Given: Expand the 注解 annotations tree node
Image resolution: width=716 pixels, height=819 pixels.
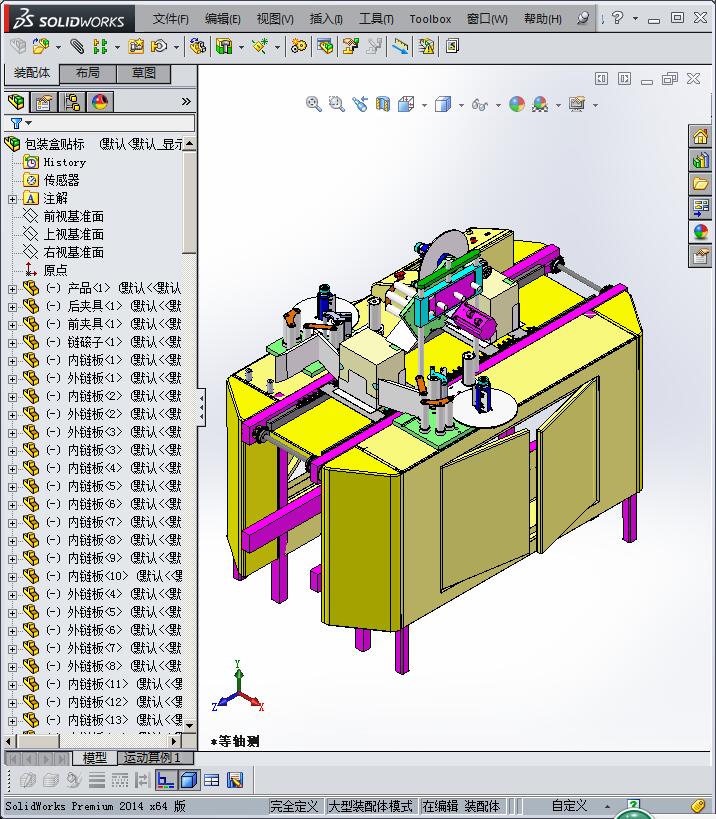Looking at the screenshot, I should (13, 199).
